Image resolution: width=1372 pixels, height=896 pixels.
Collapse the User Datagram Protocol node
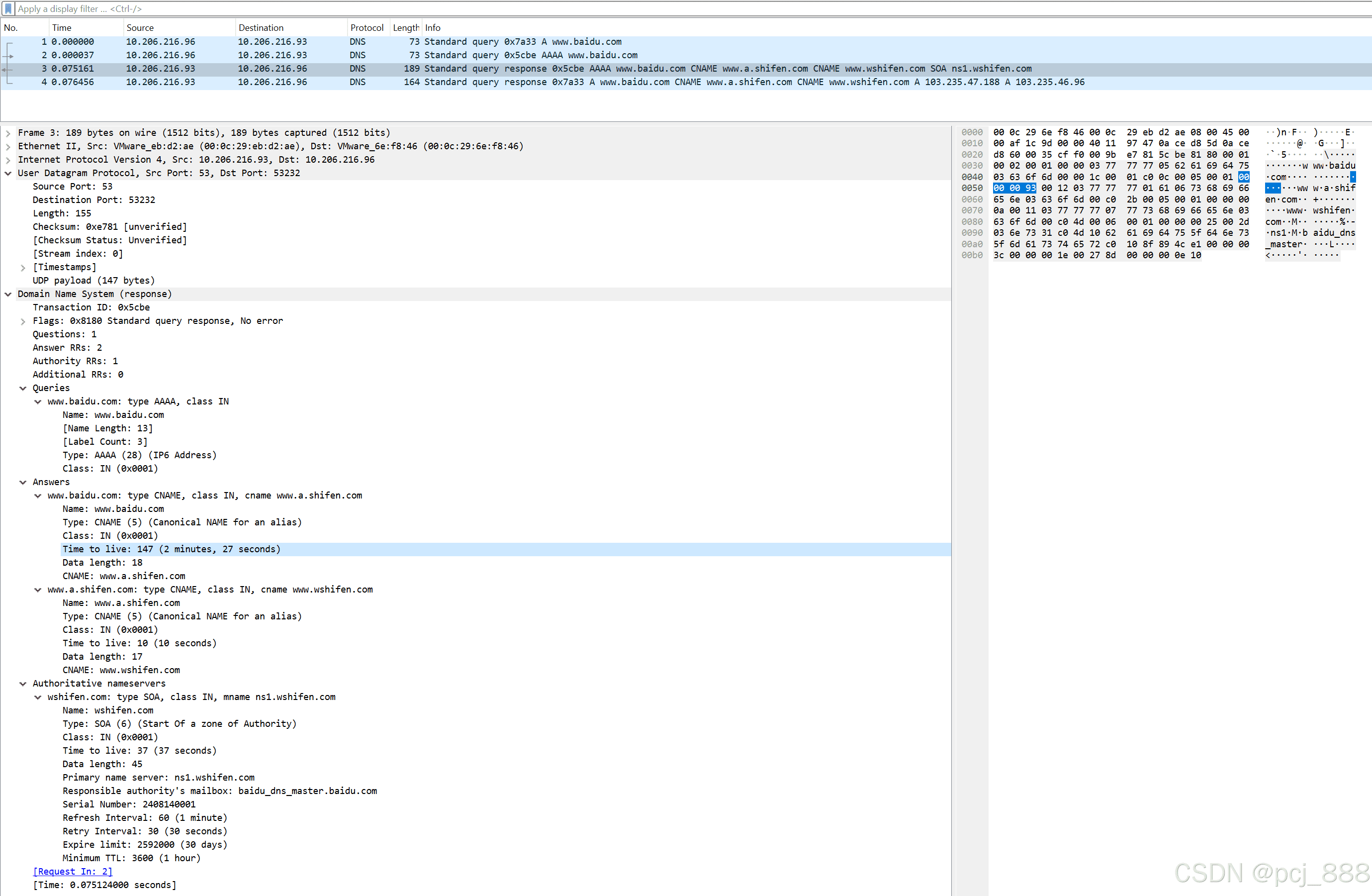point(8,173)
